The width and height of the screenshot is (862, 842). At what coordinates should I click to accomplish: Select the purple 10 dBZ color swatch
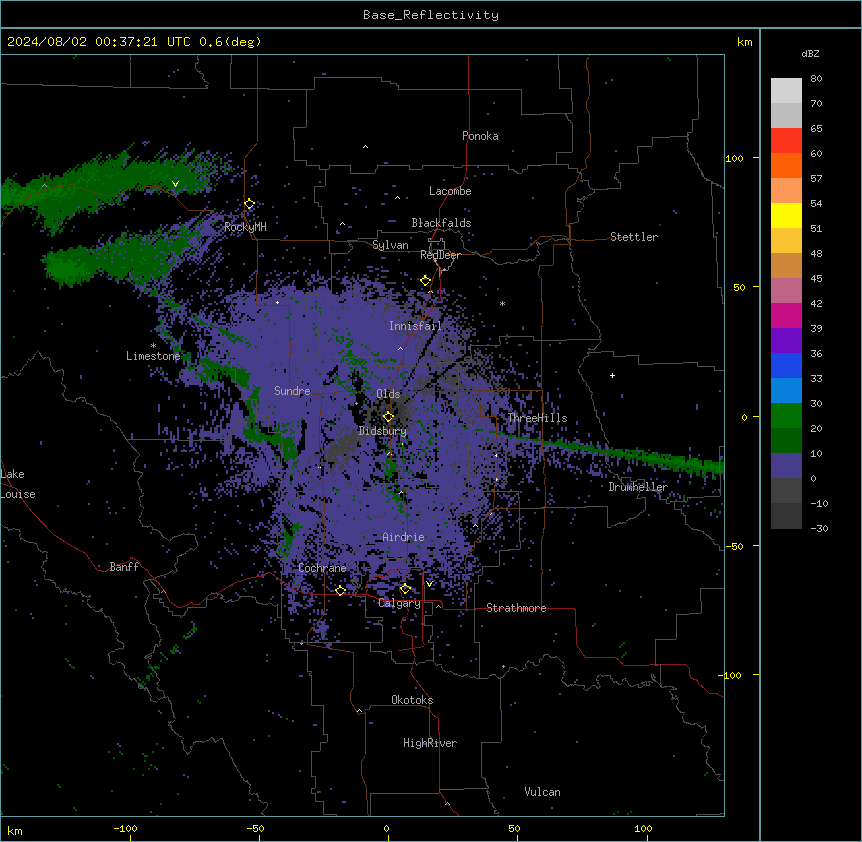pos(786,466)
